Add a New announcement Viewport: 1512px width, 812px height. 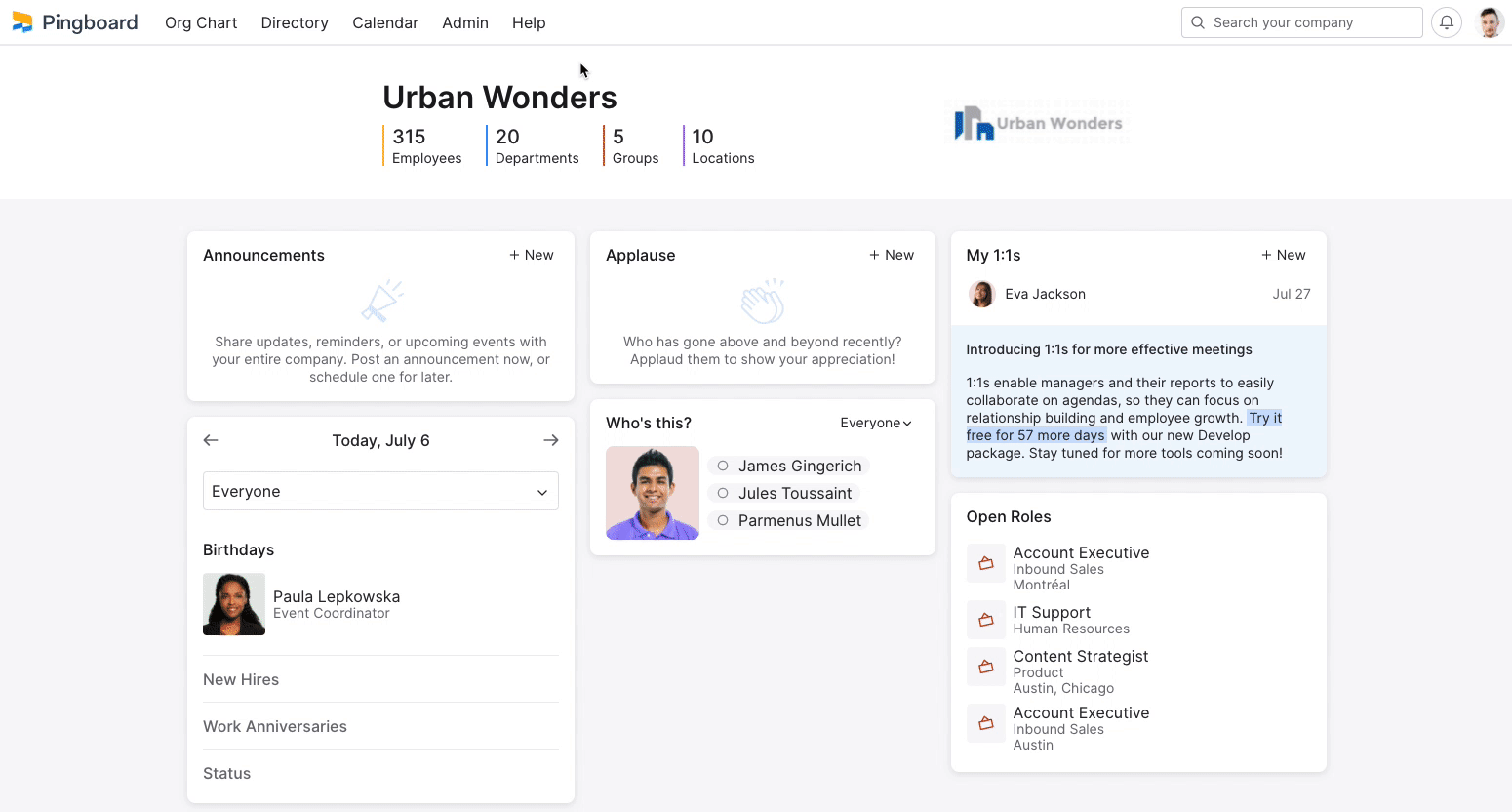tap(531, 255)
